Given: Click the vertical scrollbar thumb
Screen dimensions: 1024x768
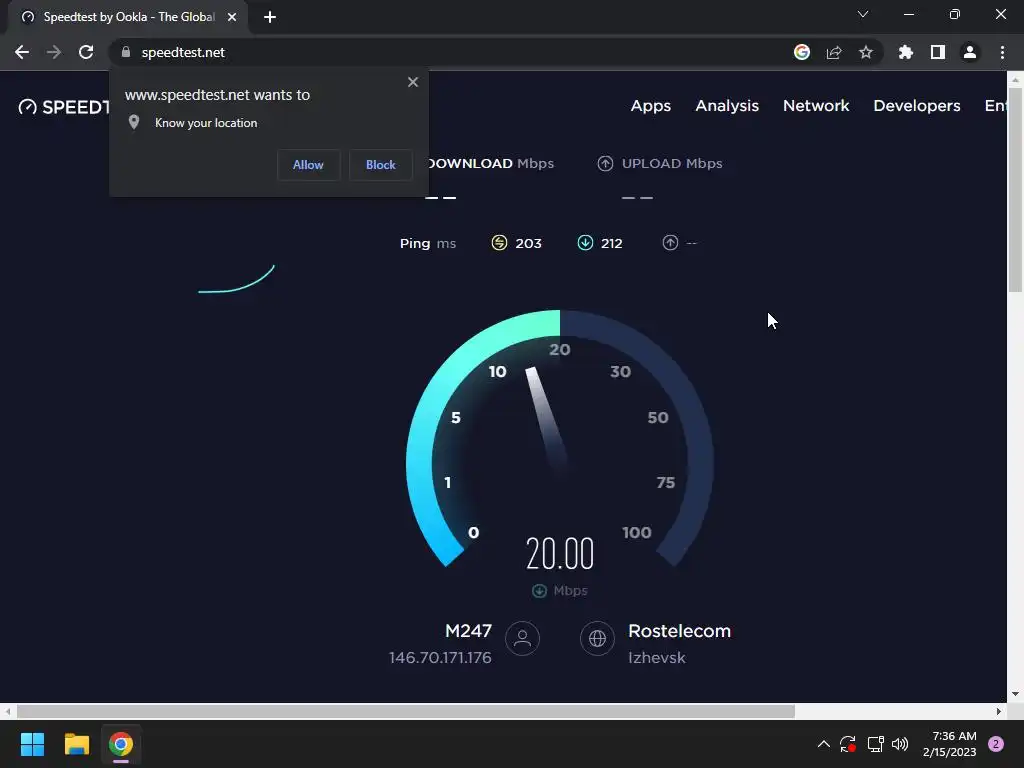Looking at the screenshot, I should 1016,189.
